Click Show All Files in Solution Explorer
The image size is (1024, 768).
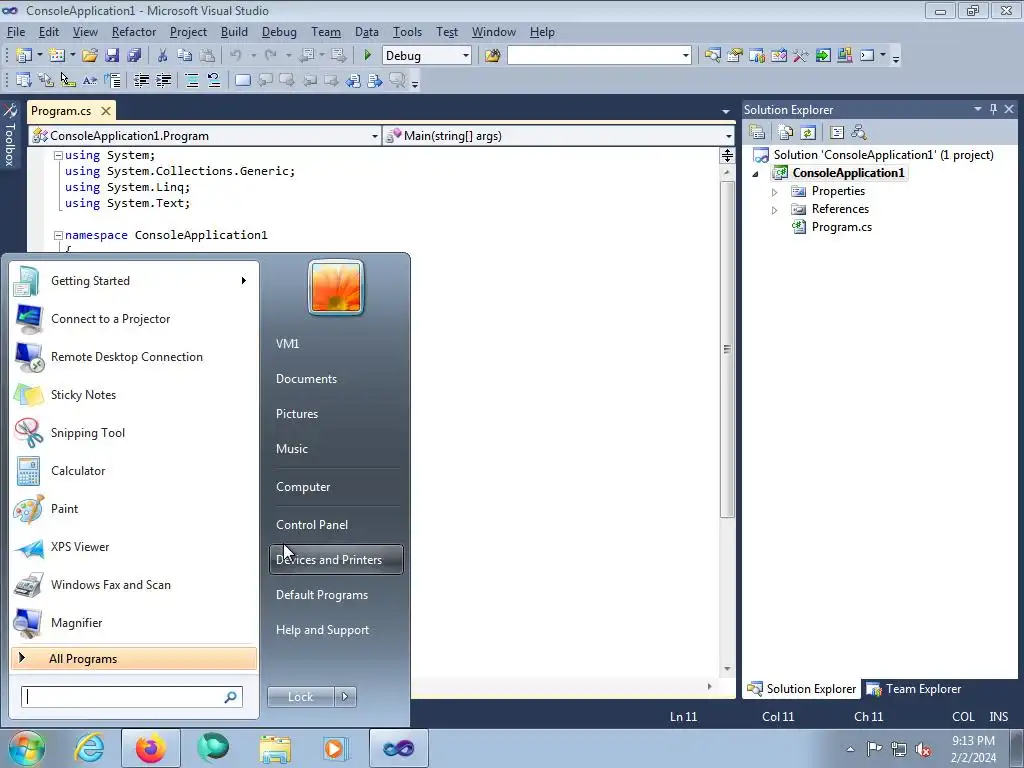[786, 133]
